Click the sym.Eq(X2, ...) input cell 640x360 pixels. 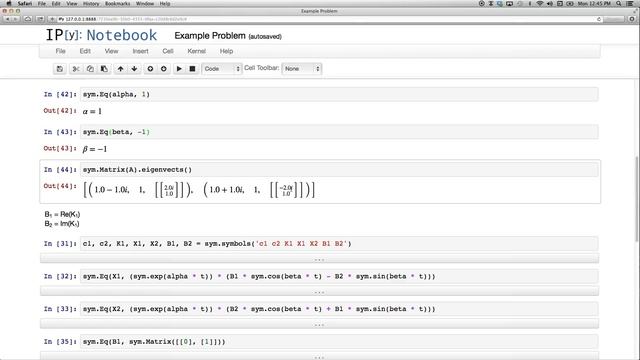[x=339, y=309]
